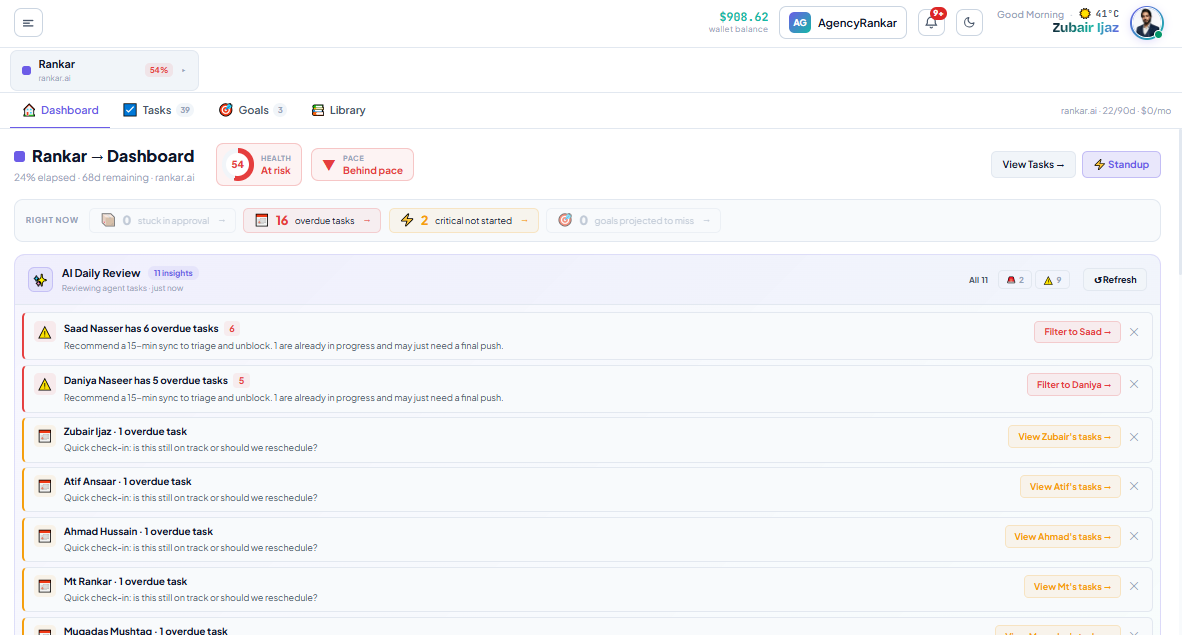Open the AgencyRankar workspace switcher
The width and height of the screenshot is (1182, 635).
[x=843, y=23]
